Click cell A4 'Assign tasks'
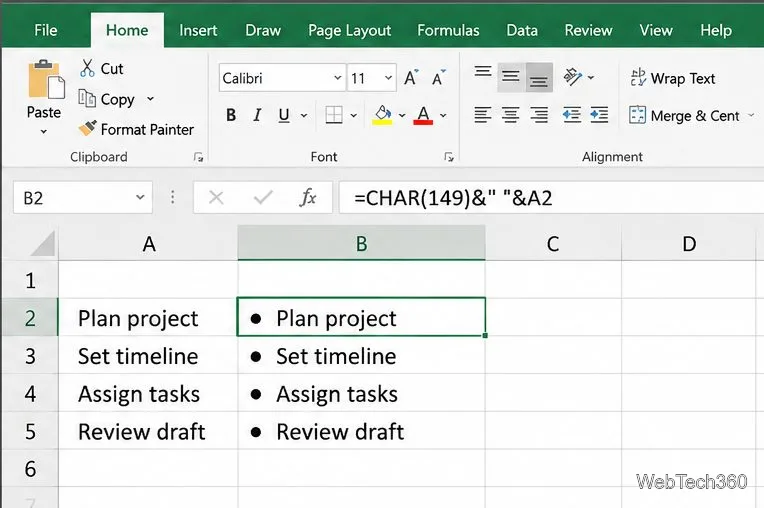Image resolution: width=764 pixels, height=508 pixels. (x=148, y=394)
